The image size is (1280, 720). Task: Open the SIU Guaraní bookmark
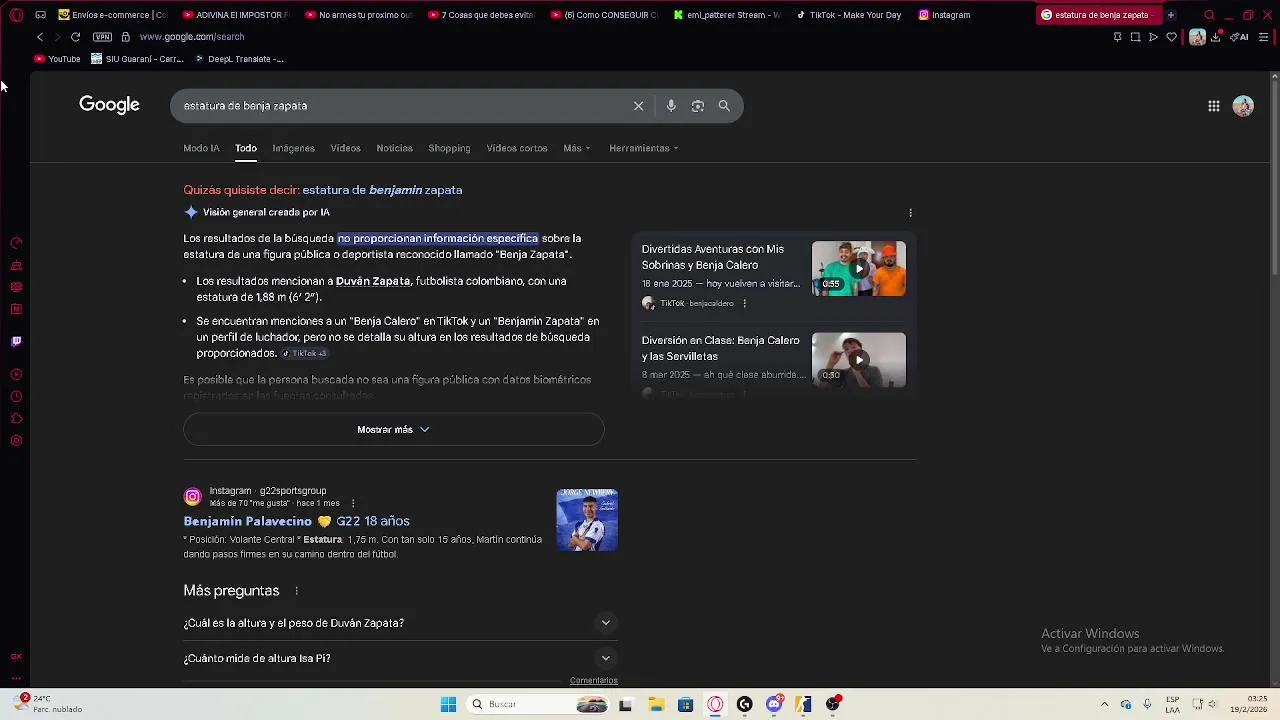137,59
